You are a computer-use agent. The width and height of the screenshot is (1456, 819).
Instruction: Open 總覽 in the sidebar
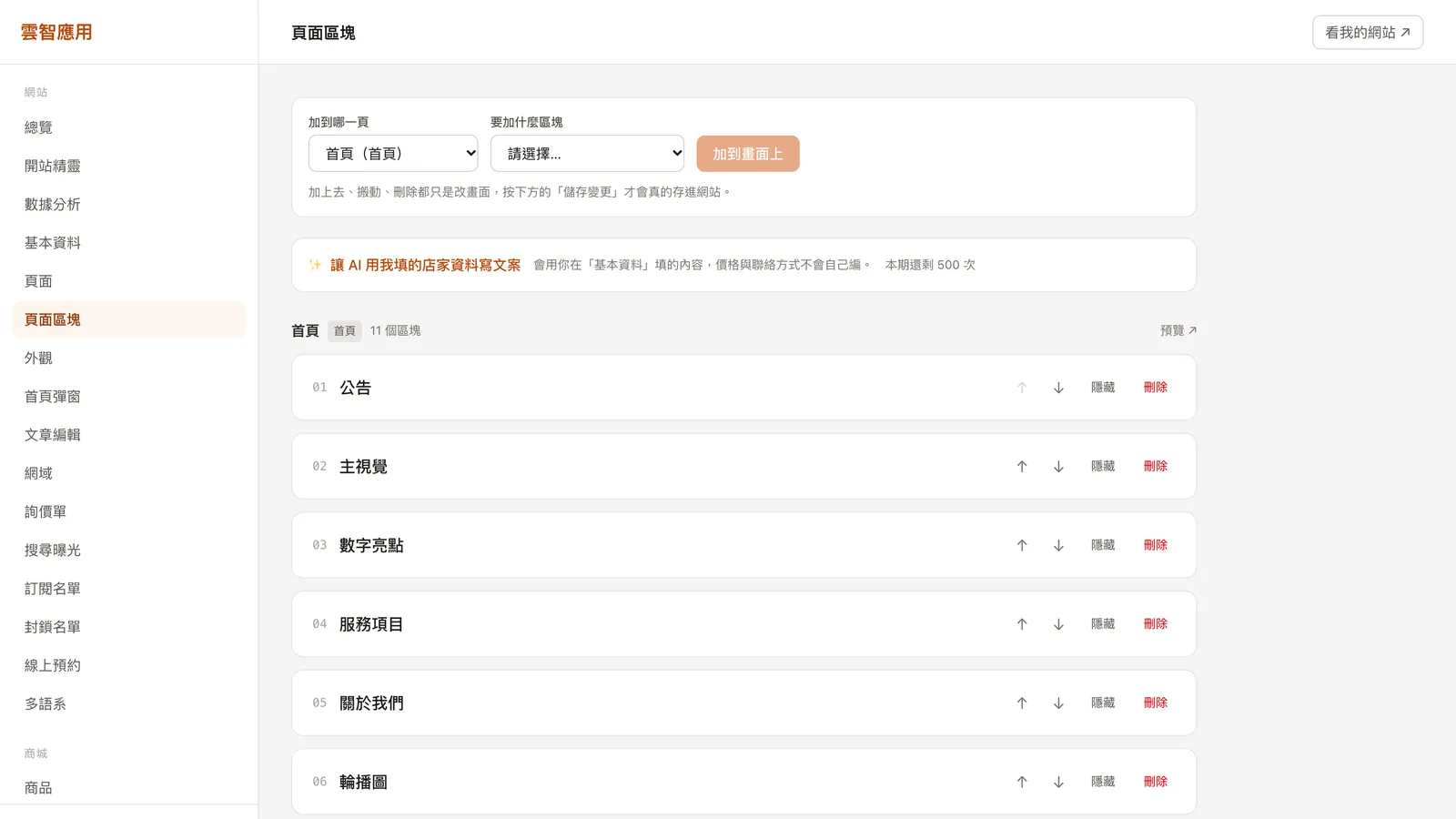(x=129, y=127)
